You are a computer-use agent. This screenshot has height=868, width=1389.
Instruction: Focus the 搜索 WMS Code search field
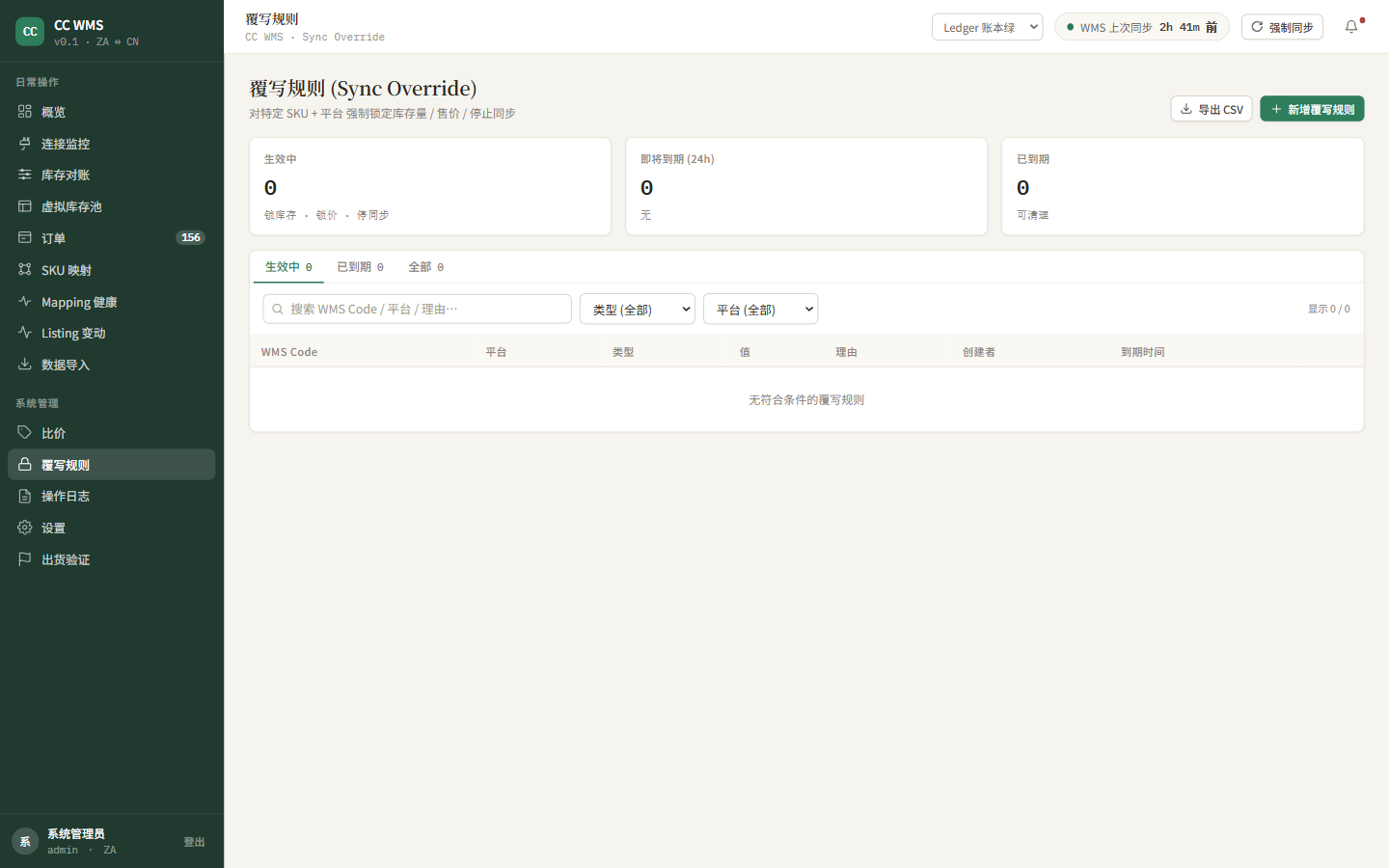click(417, 309)
